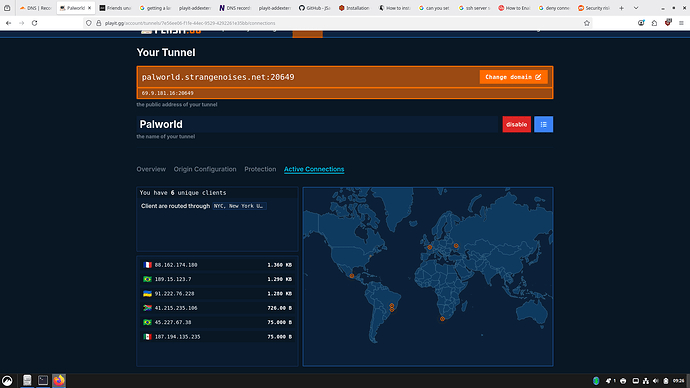Open the file manager from the taskbar

tap(27, 380)
